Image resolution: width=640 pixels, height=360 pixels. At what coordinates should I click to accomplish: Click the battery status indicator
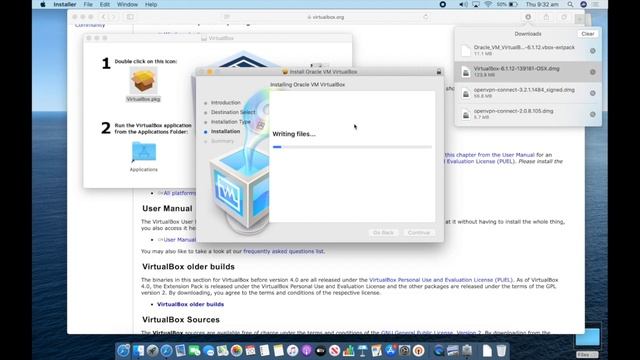pyautogui.click(x=507, y=4)
